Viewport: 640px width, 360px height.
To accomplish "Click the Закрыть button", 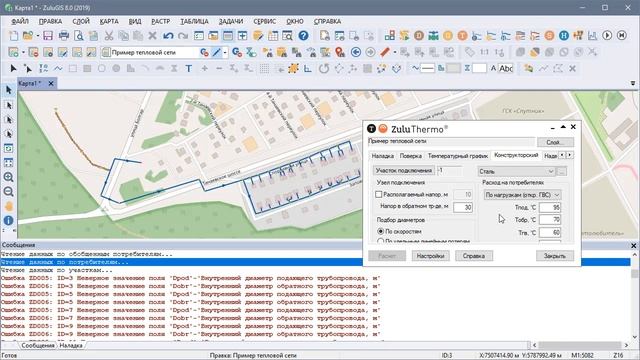I will coord(555,256).
